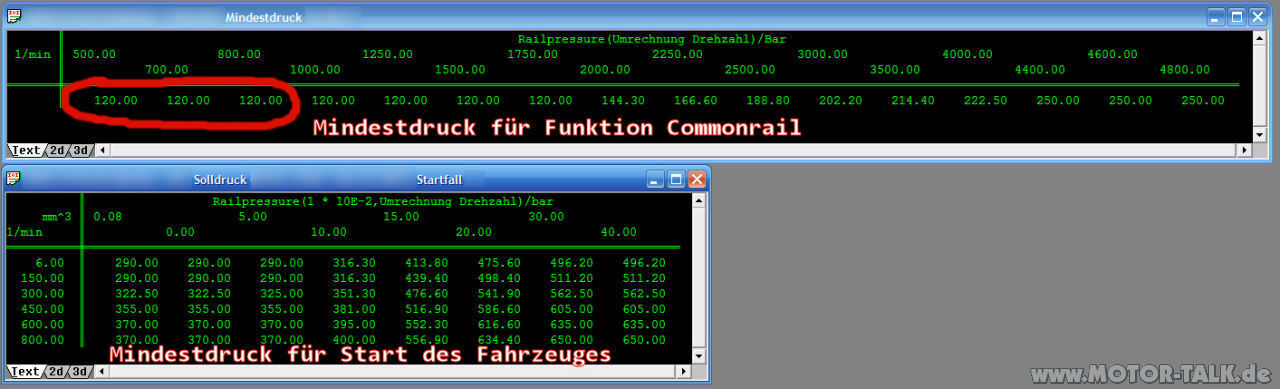Select the 541.90 cell in Solldruck table
Viewport: 1280px width, 389px height.
point(500,294)
